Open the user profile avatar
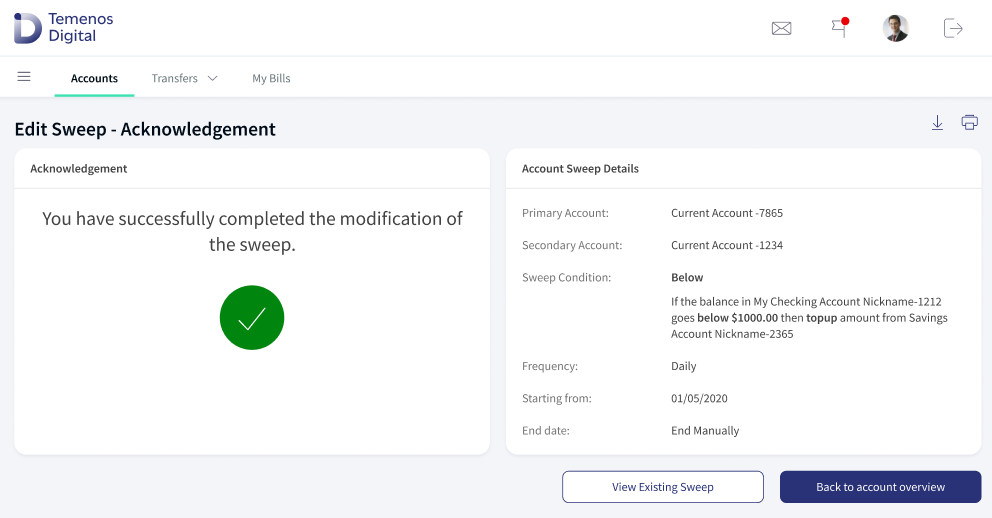 pos(896,28)
